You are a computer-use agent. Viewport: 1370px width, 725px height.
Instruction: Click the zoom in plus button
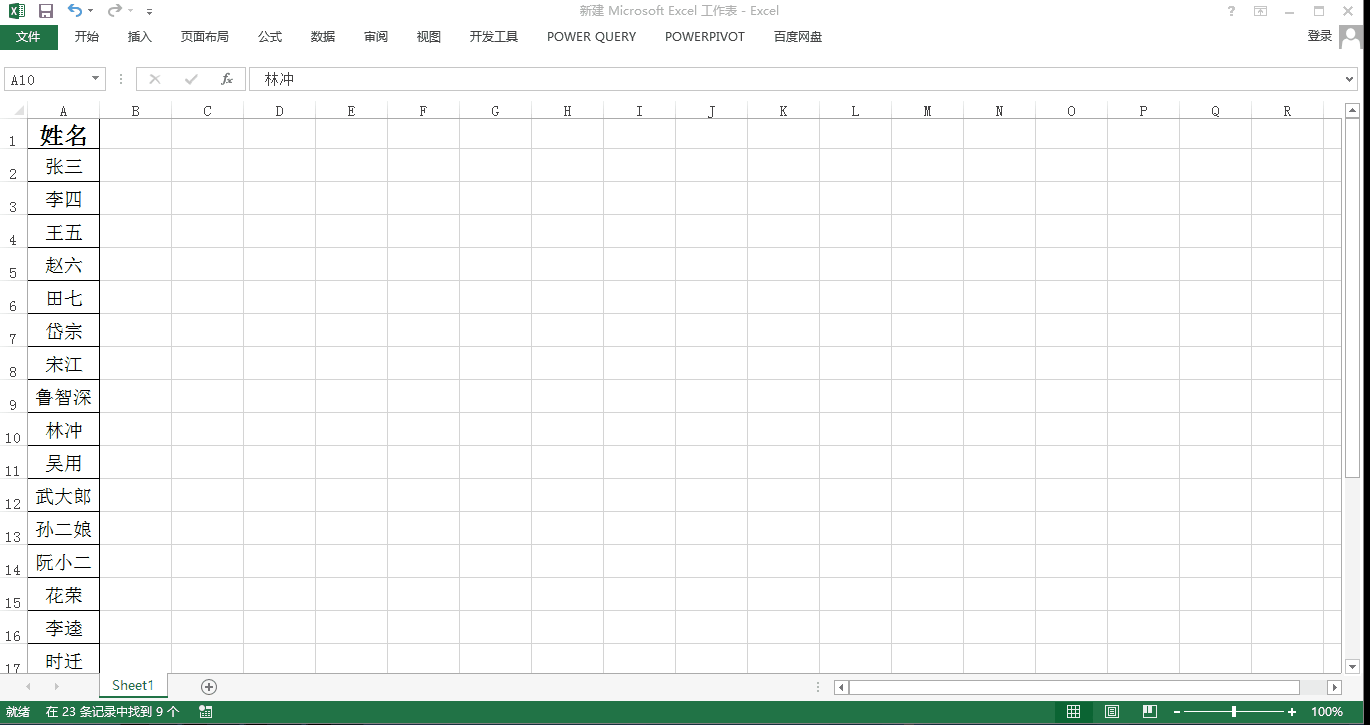coord(1292,712)
